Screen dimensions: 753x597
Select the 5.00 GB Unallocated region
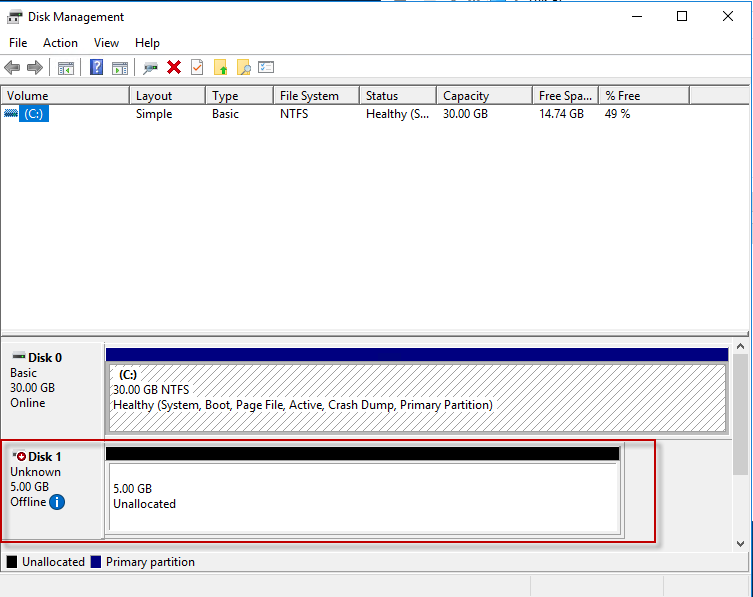tap(363, 497)
